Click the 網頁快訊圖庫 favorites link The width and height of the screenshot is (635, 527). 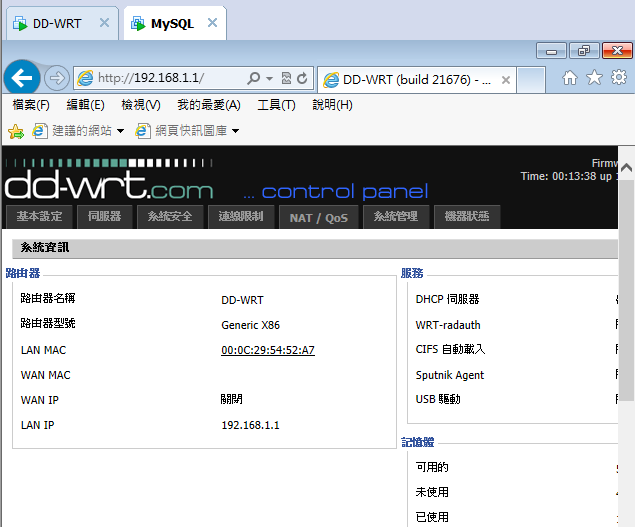tap(182, 131)
